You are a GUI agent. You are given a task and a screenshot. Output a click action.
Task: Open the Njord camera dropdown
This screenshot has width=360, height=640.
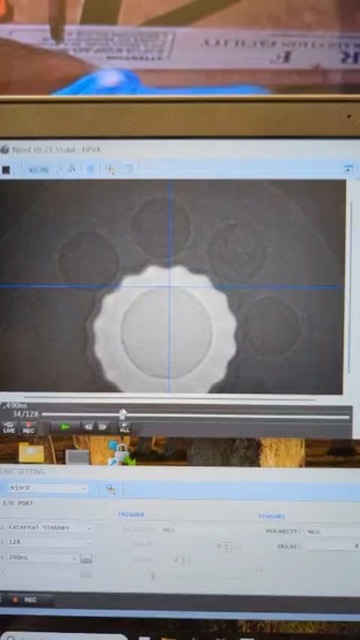point(48,488)
